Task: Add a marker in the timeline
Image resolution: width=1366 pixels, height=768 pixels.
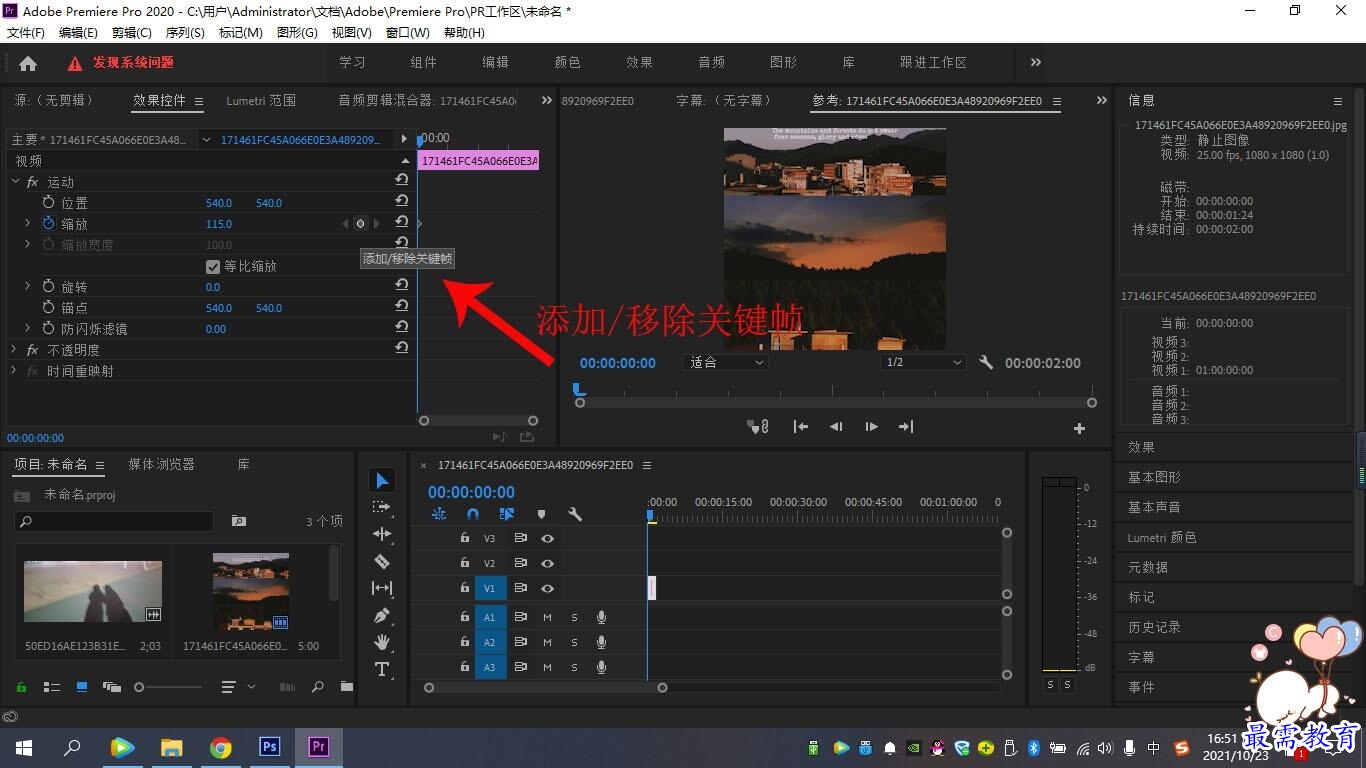Action: [541, 514]
